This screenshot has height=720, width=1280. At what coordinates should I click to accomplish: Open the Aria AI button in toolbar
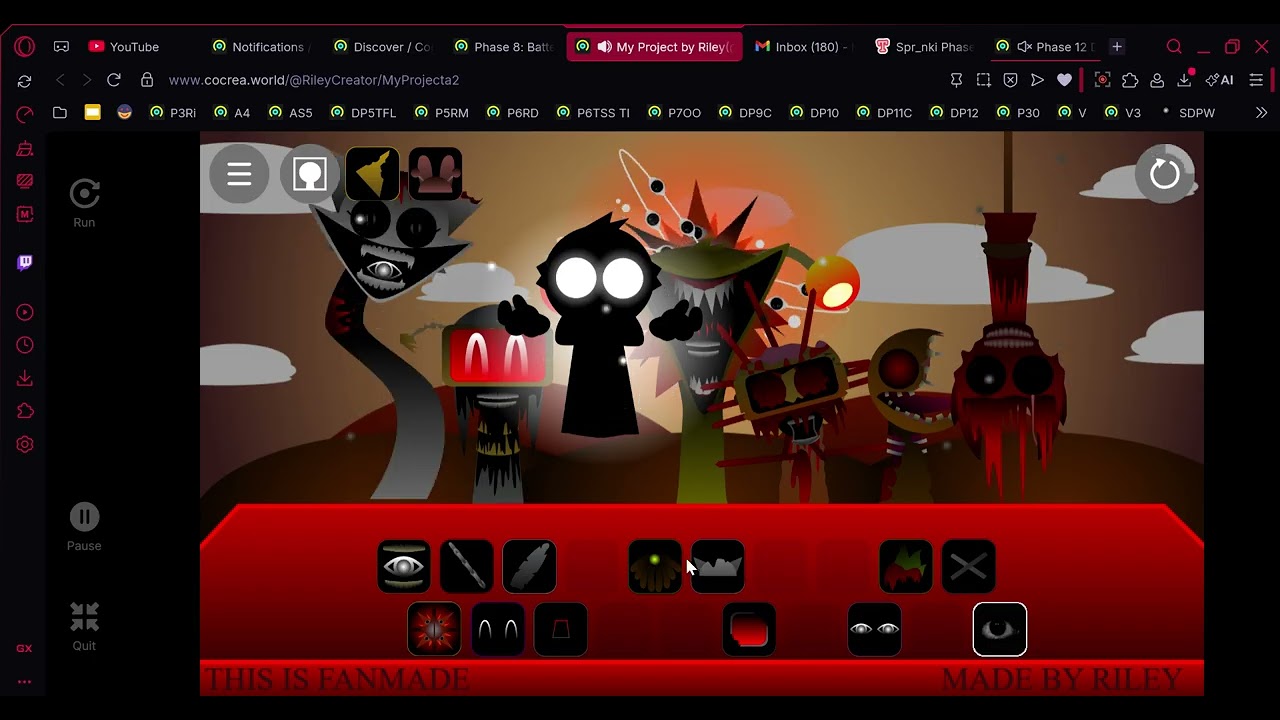[x=1220, y=80]
